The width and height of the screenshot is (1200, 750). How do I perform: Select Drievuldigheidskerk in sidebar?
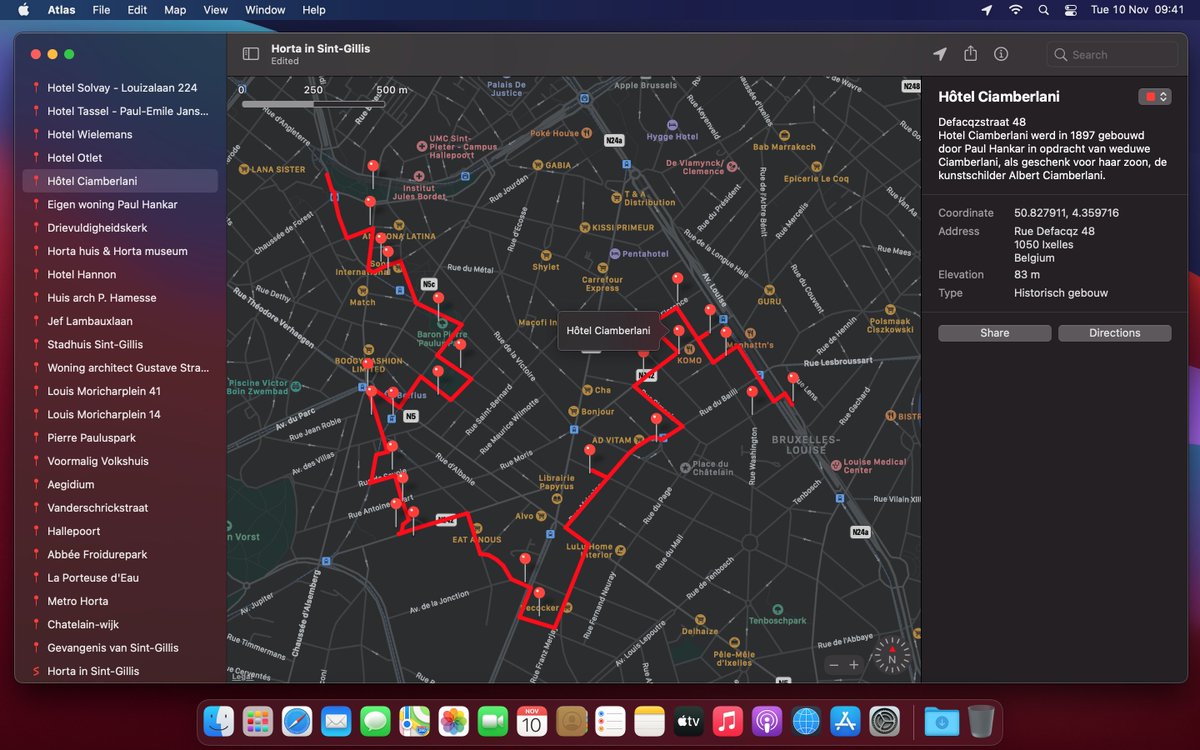click(120, 228)
